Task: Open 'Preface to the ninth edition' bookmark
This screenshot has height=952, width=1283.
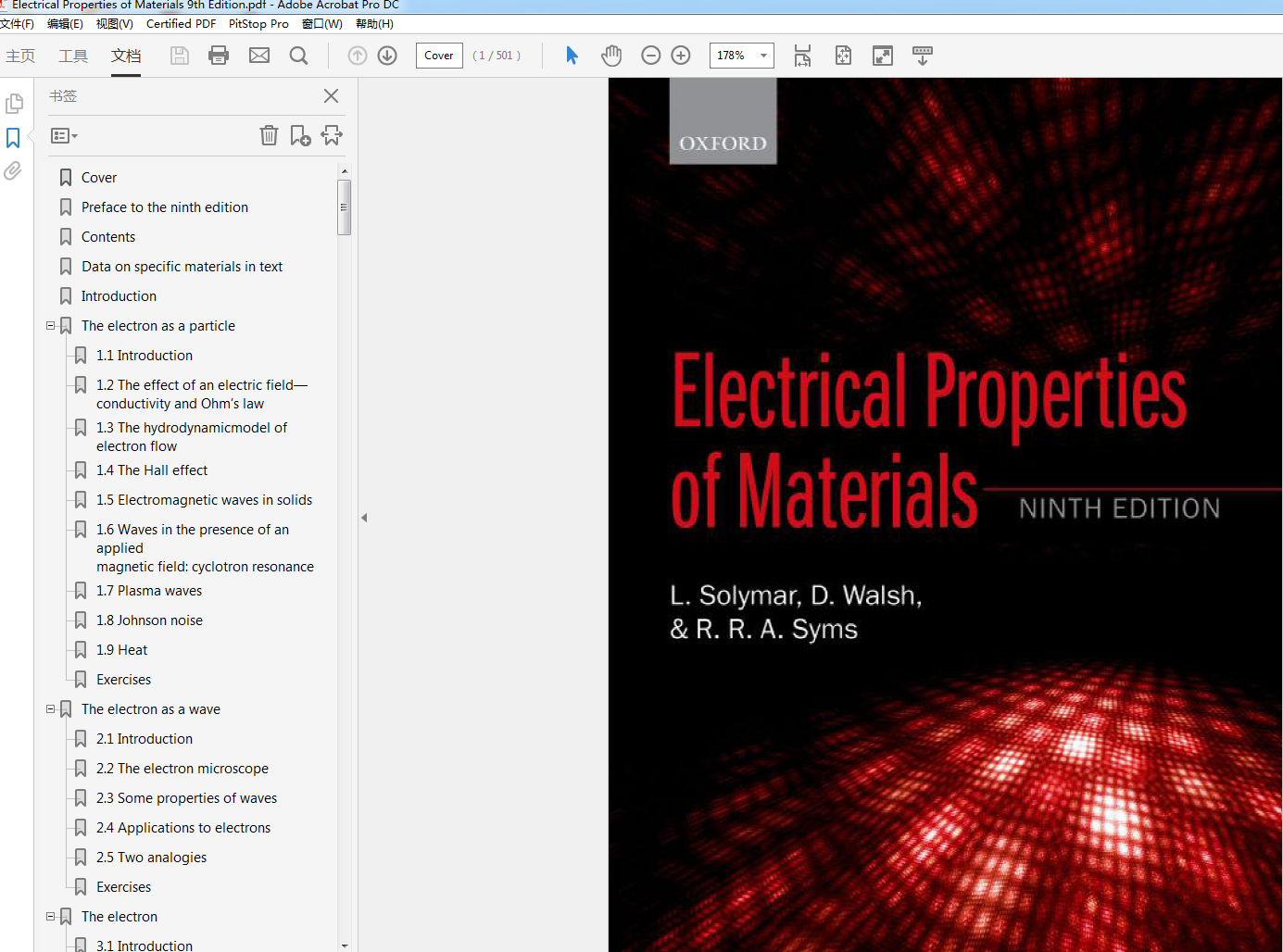Action: 165,207
